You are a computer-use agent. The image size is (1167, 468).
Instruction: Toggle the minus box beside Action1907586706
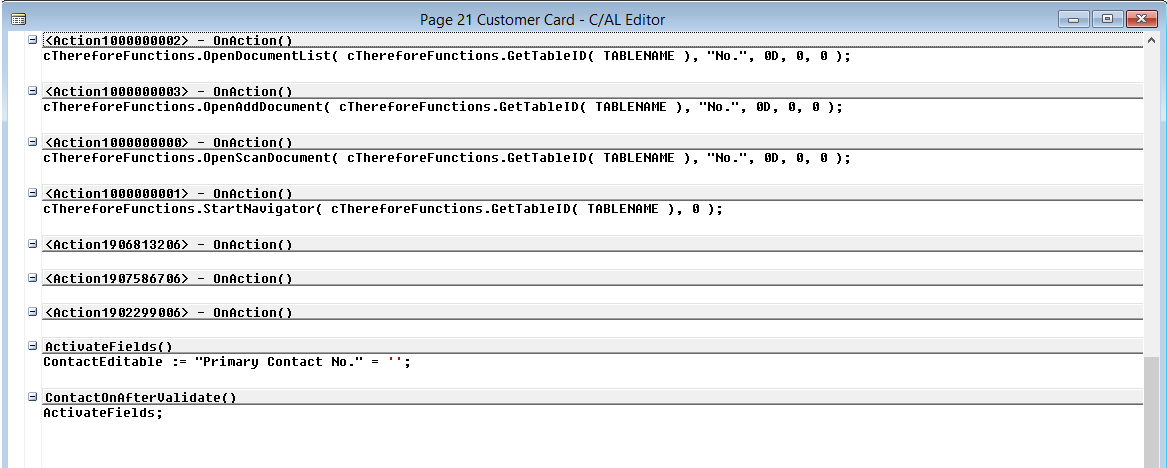pyautogui.click(x=33, y=278)
